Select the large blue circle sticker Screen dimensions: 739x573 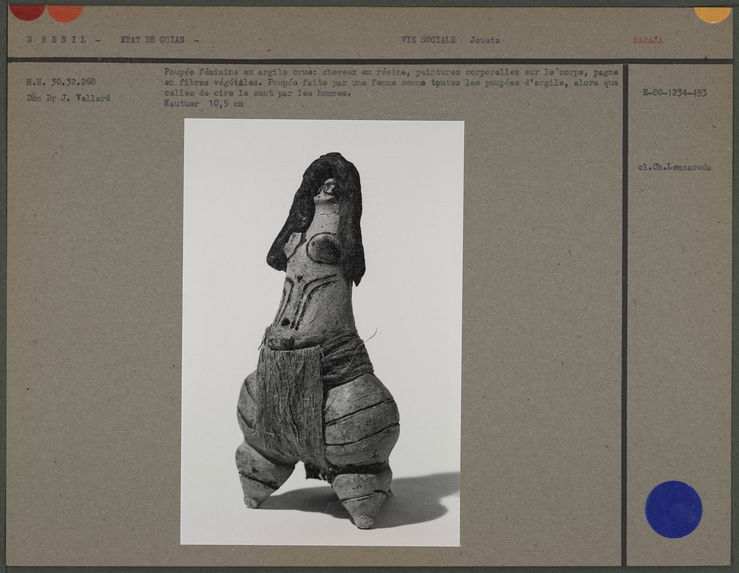point(673,509)
